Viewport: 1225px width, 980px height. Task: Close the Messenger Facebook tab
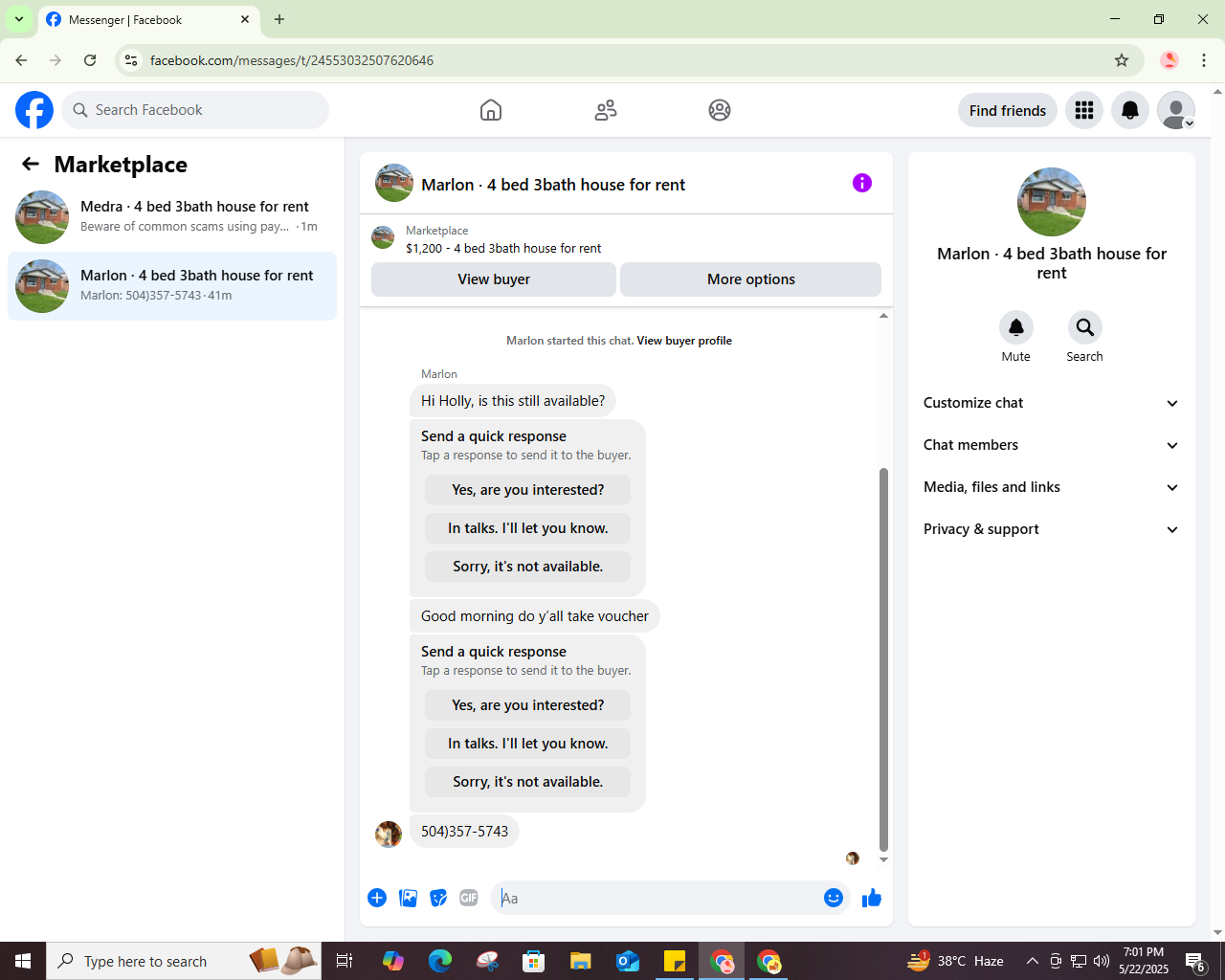245,19
